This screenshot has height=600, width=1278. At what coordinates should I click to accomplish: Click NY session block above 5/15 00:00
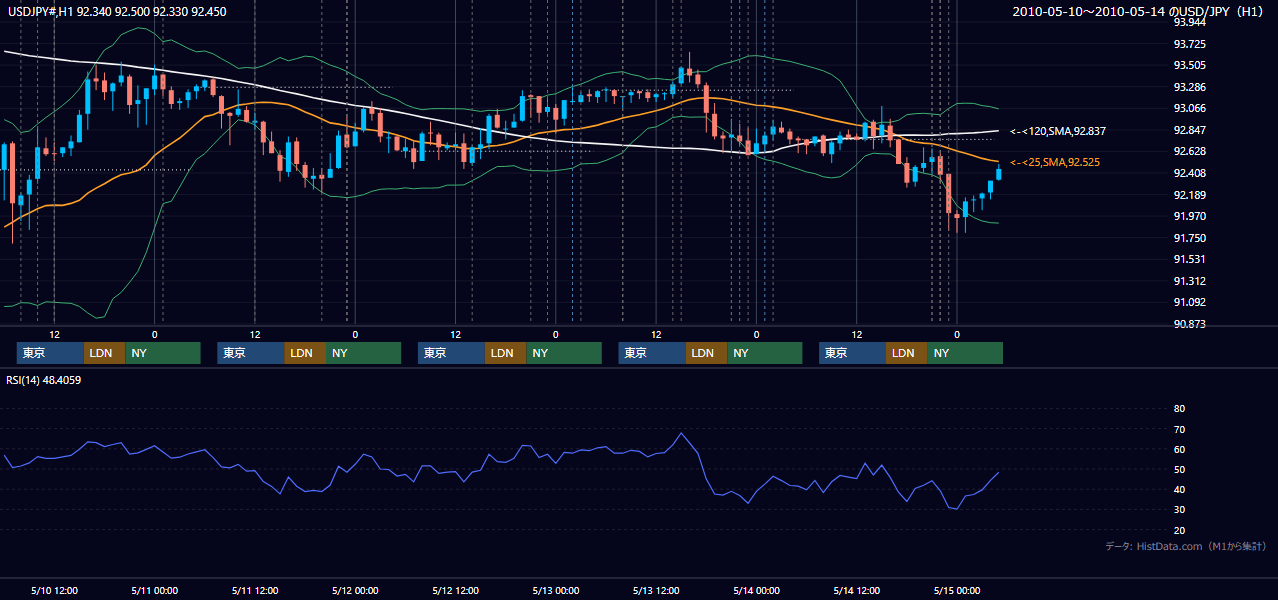965,353
